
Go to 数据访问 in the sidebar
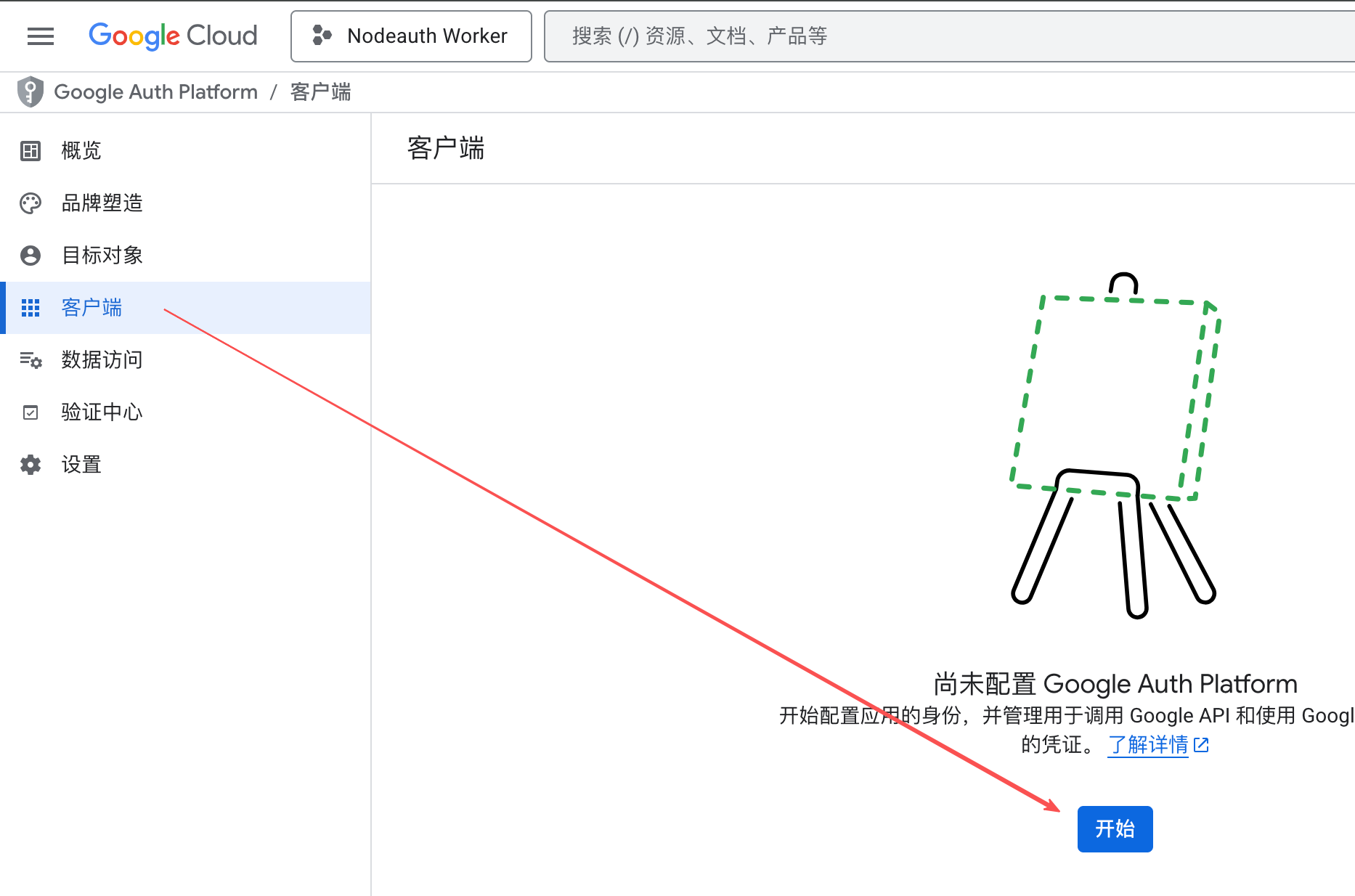(102, 360)
